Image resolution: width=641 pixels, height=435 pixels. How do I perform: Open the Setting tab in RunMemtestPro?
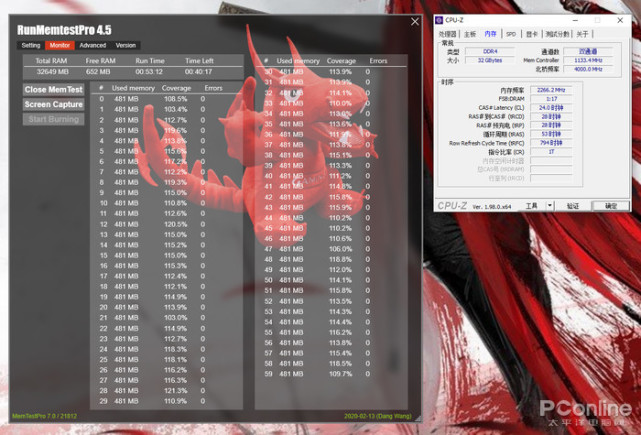coord(31,45)
